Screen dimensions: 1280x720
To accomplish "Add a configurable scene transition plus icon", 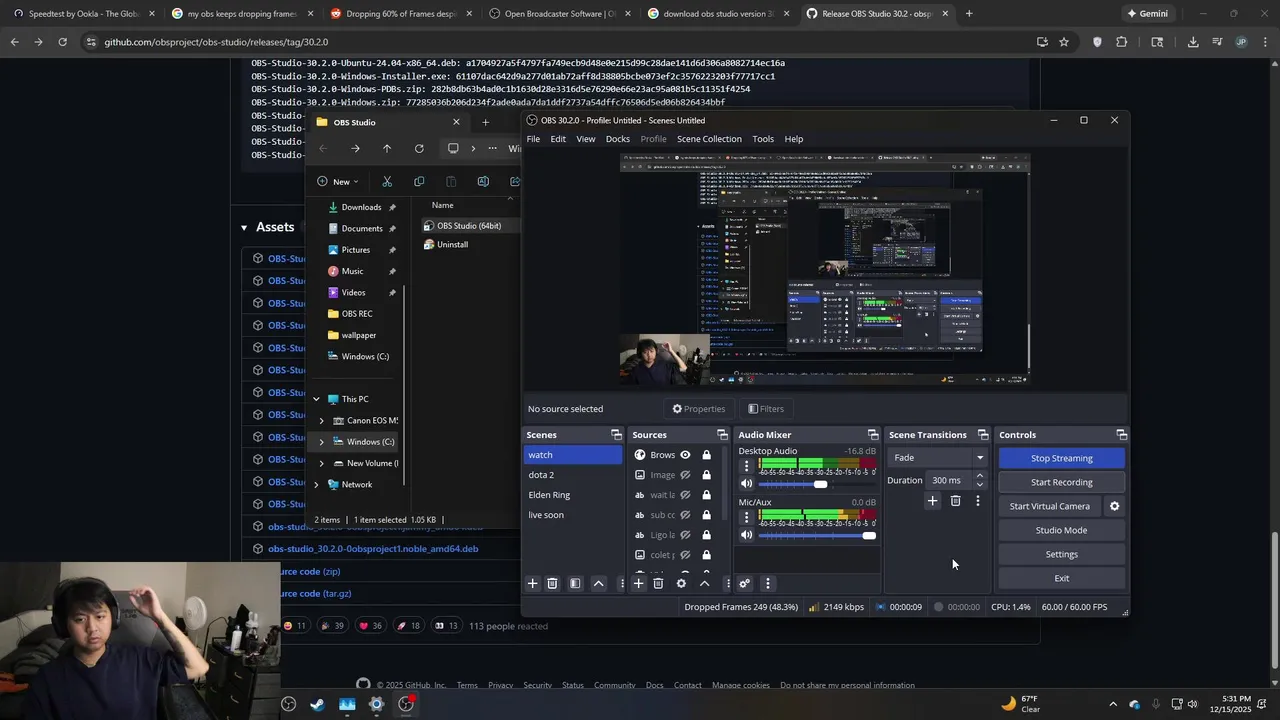I will pyautogui.click(x=932, y=501).
